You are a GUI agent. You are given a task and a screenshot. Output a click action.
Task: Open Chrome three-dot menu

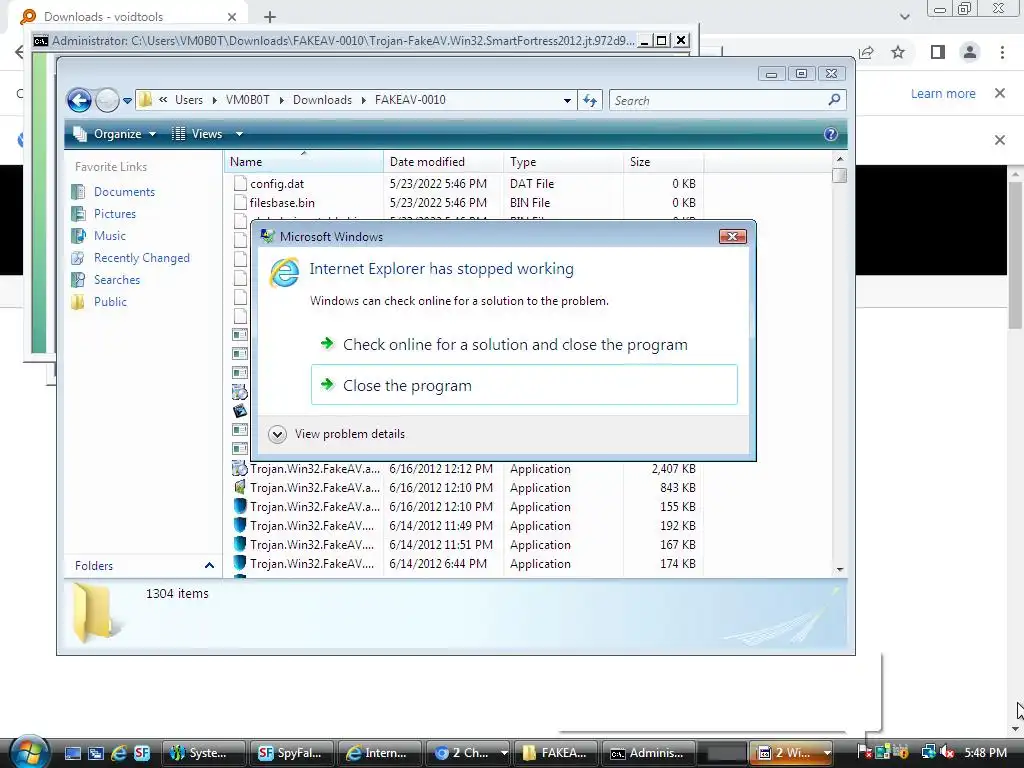(x=1002, y=52)
